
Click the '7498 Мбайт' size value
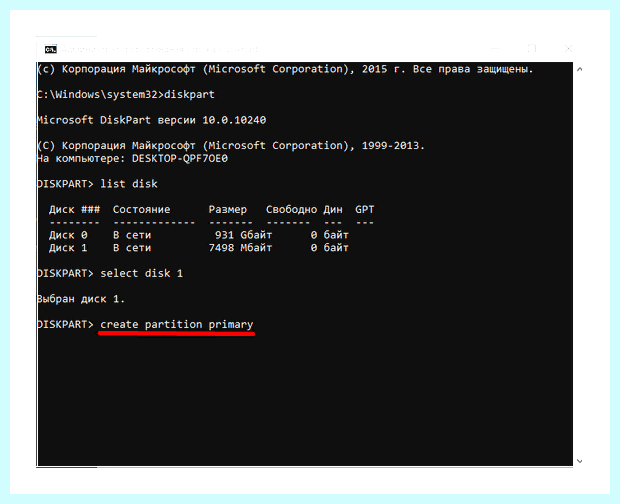point(240,248)
